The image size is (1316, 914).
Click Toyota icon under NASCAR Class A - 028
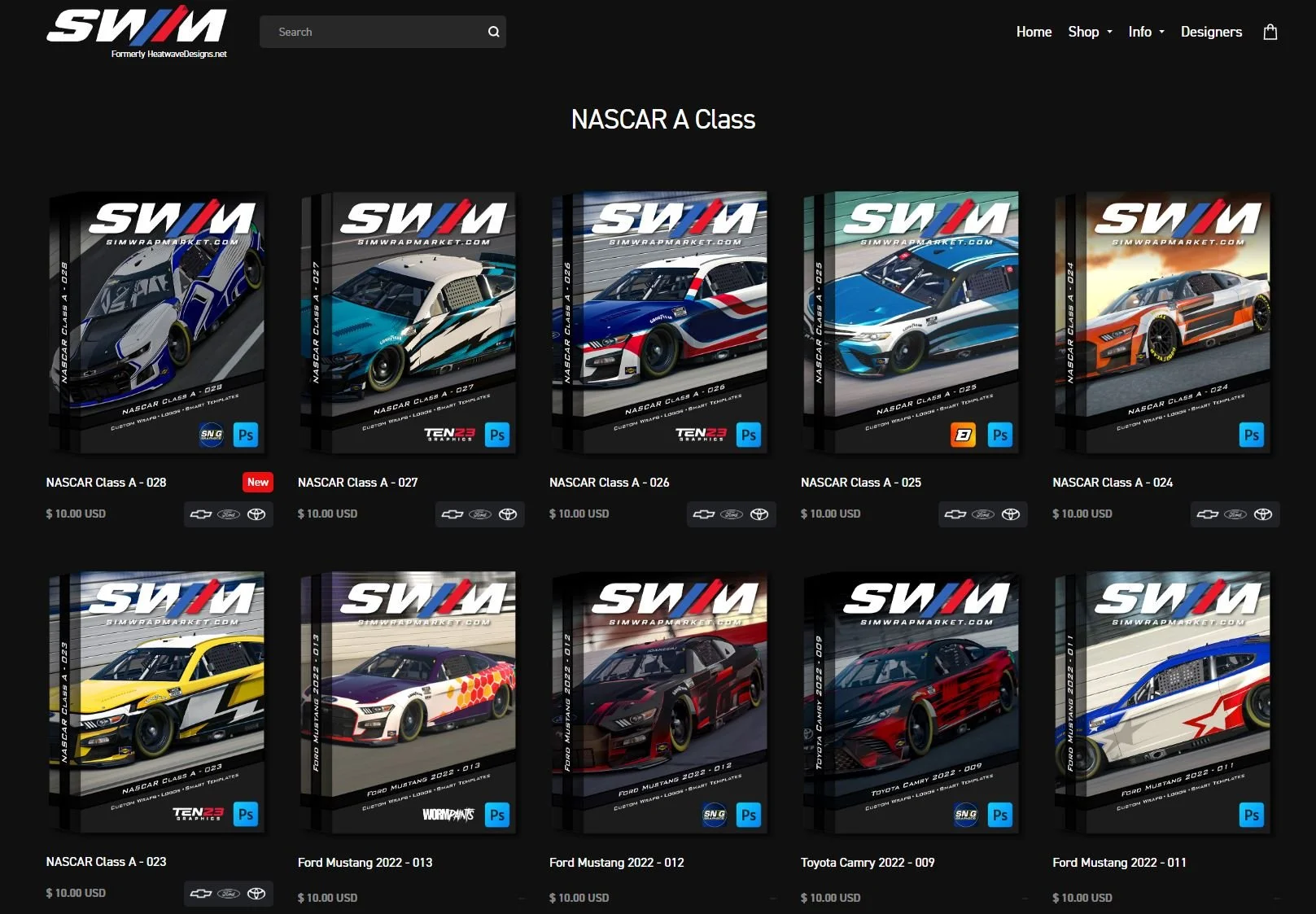point(256,514)
